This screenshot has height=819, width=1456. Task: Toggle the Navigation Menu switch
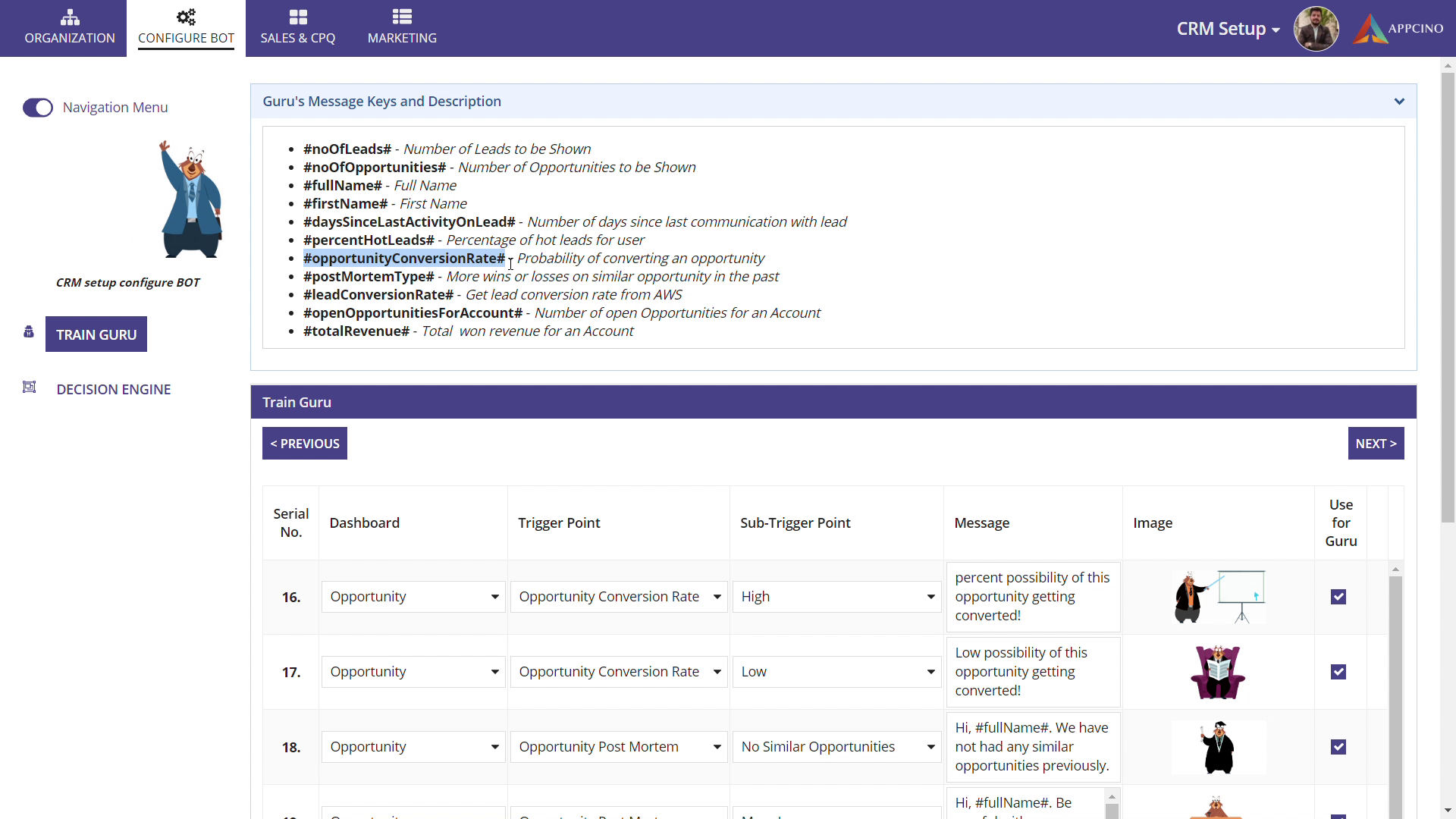pyautogui.click(x=38, y=108)
